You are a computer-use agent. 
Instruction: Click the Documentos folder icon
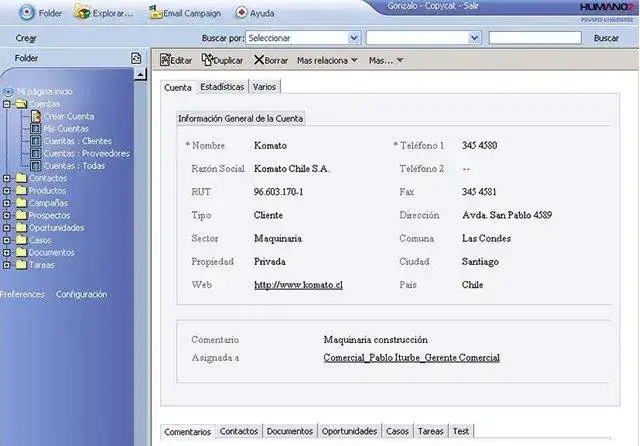(21, 253)
